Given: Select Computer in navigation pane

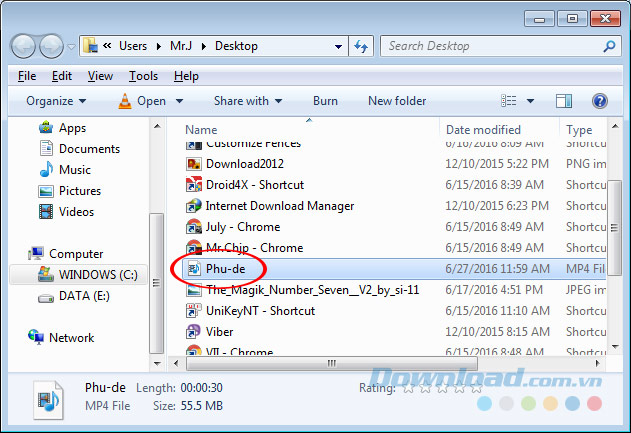Looking at the screenshot, I should pyautogui.click(x=65, y=254).
